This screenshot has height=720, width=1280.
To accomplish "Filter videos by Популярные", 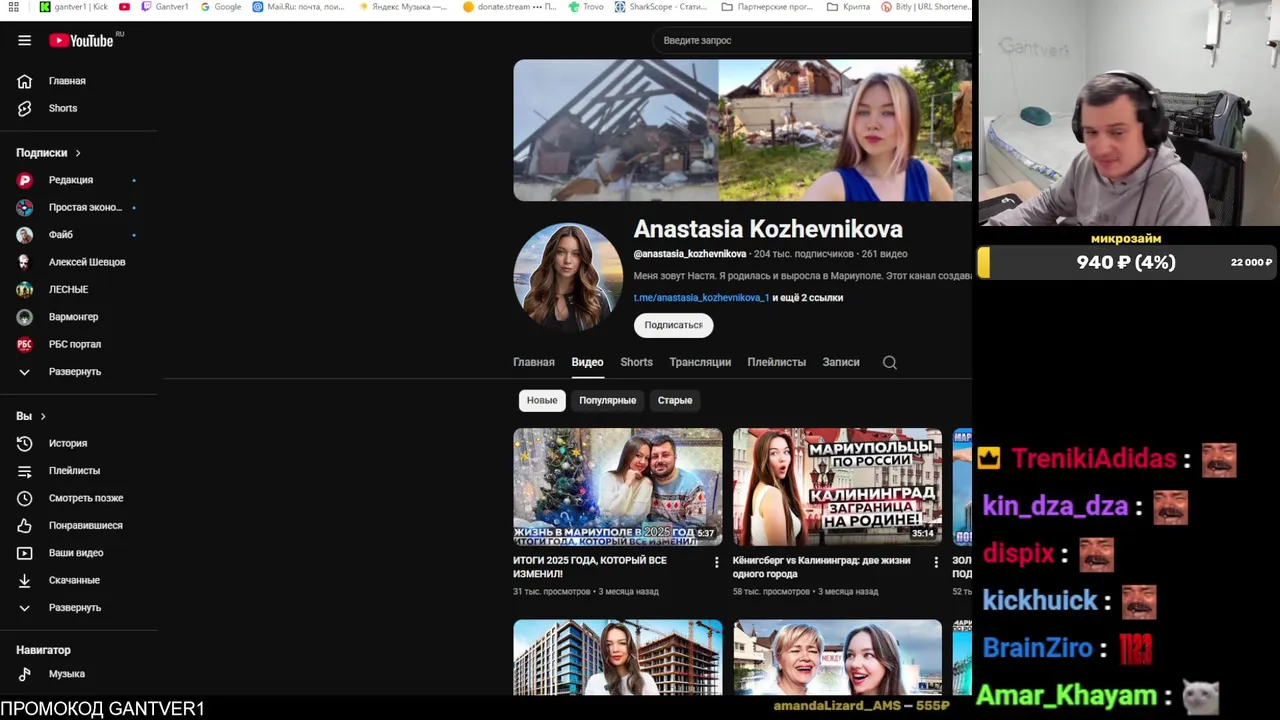I will point(607,400).
